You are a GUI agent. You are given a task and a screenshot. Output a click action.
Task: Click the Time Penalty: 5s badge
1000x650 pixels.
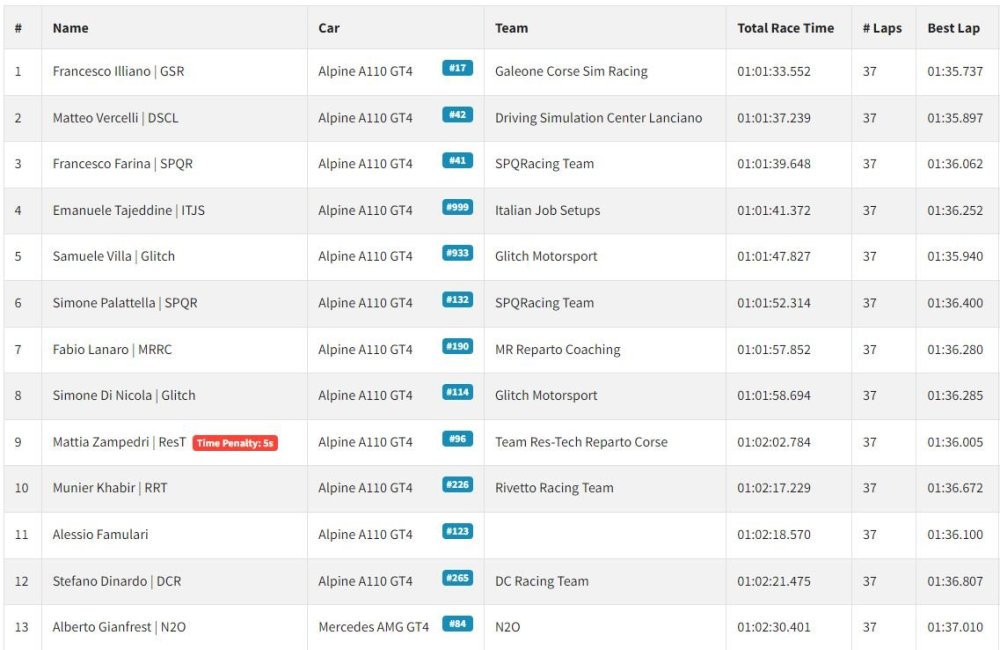235,443
